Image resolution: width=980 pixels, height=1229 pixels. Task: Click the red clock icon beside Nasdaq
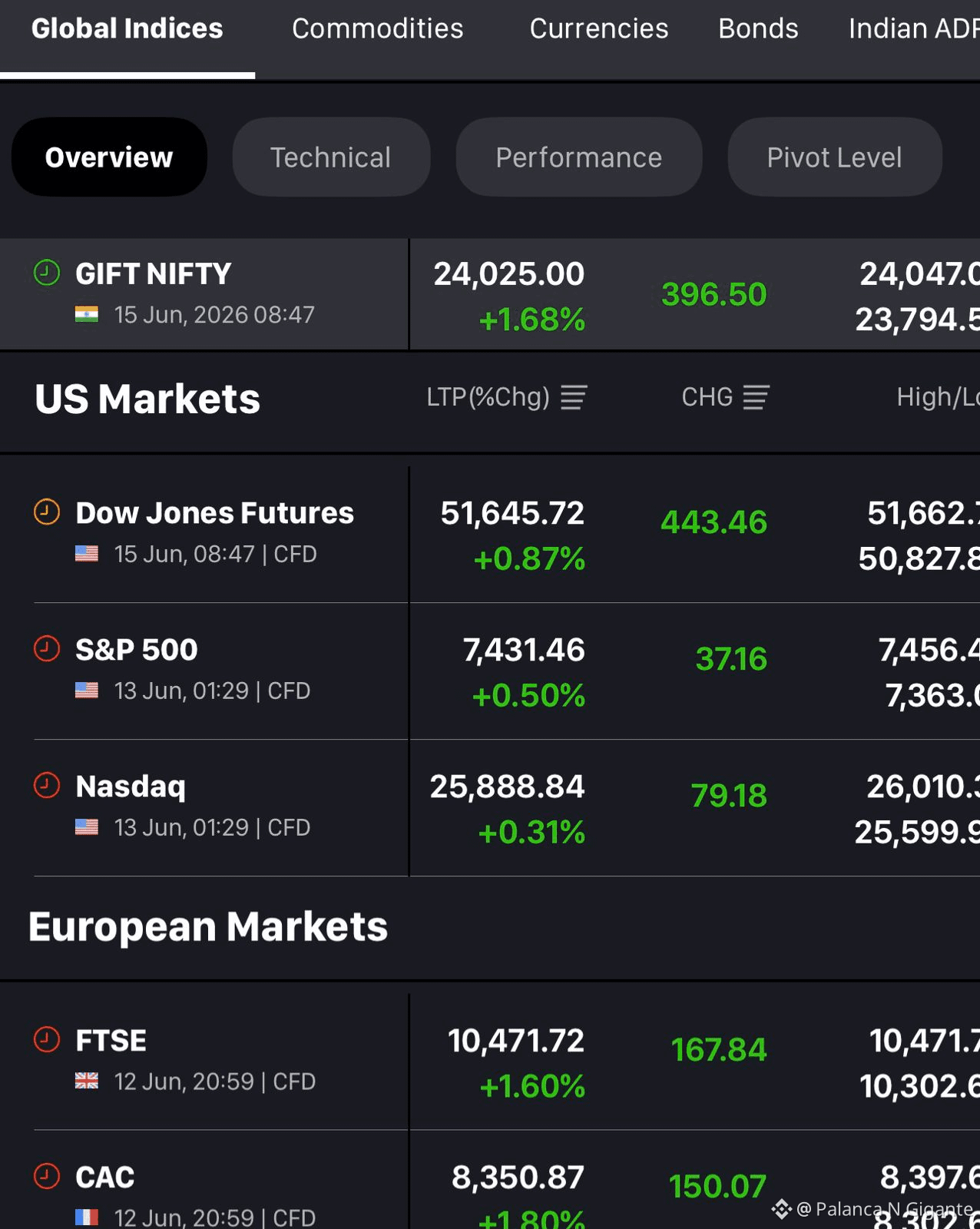click(x=47, y=785)
